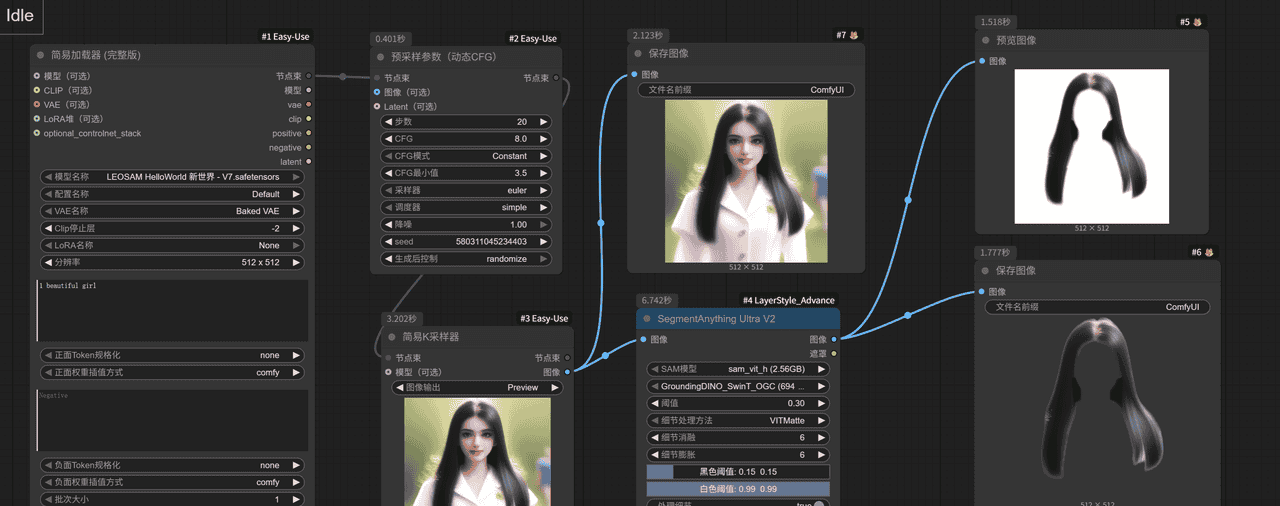Click the 遮罩 output socket on SegmentAnything Ultra V2
The height and width of the screenshot is (506, 1280).
[835, 353]
